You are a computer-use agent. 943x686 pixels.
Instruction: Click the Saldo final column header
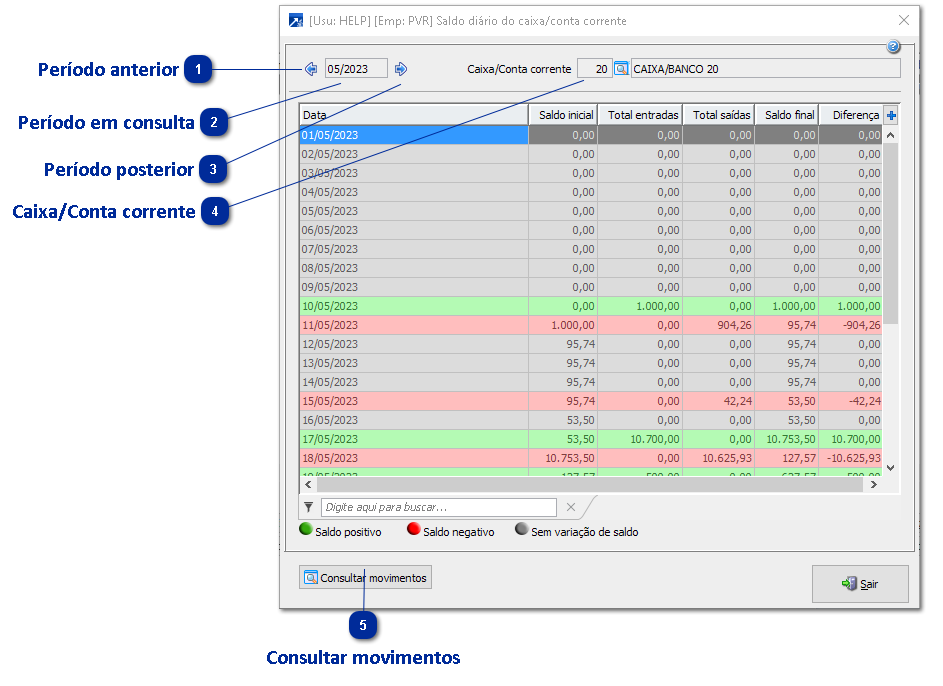[787, 115]
